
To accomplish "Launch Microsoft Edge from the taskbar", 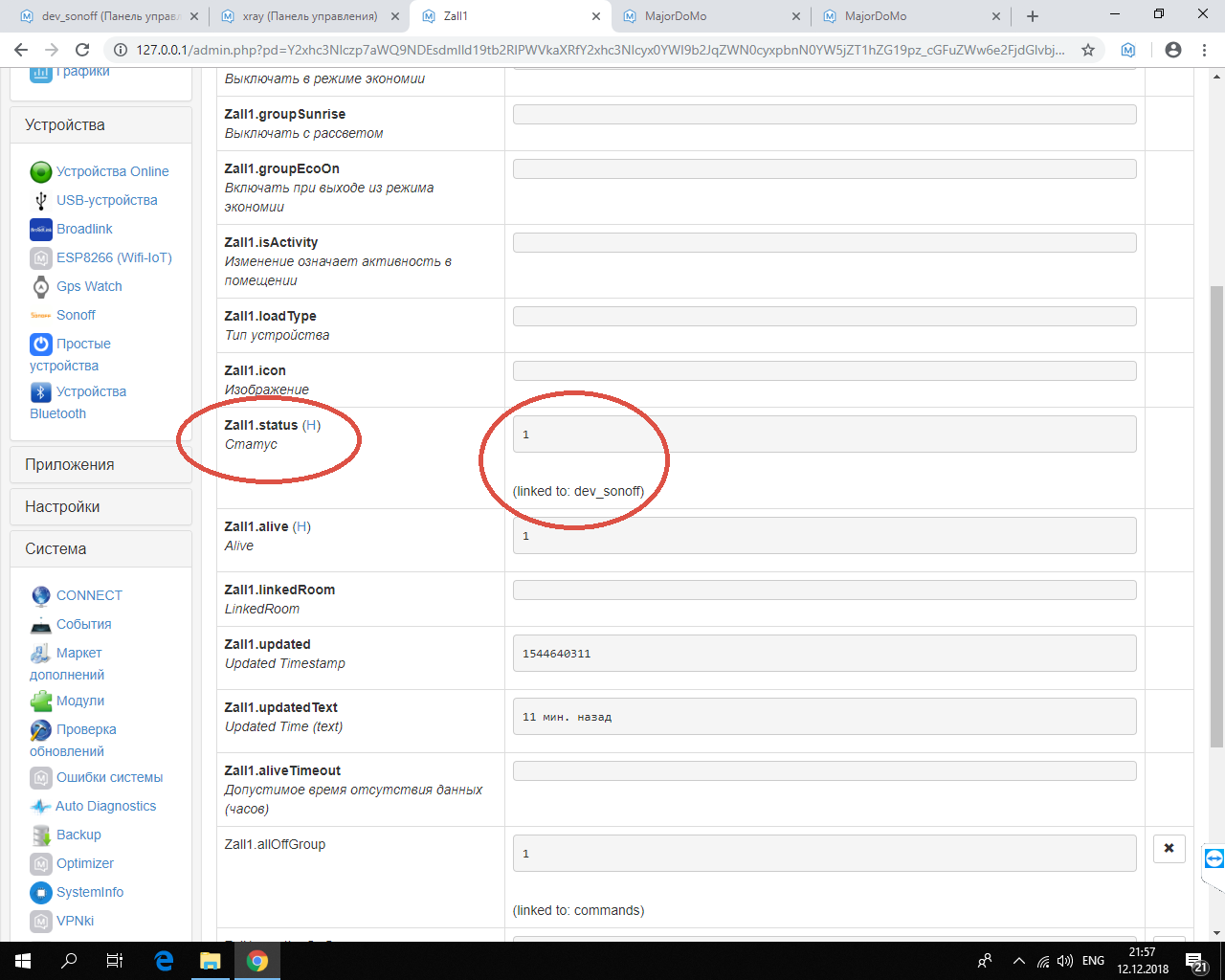I will 164,961.
